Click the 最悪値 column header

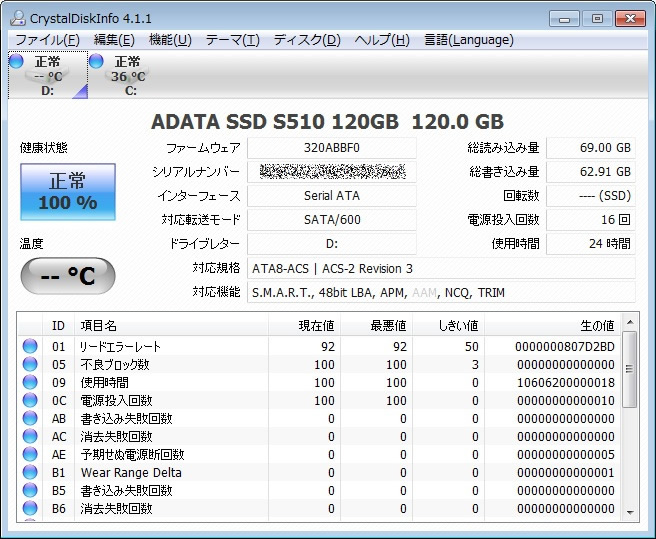pos(377,325)
